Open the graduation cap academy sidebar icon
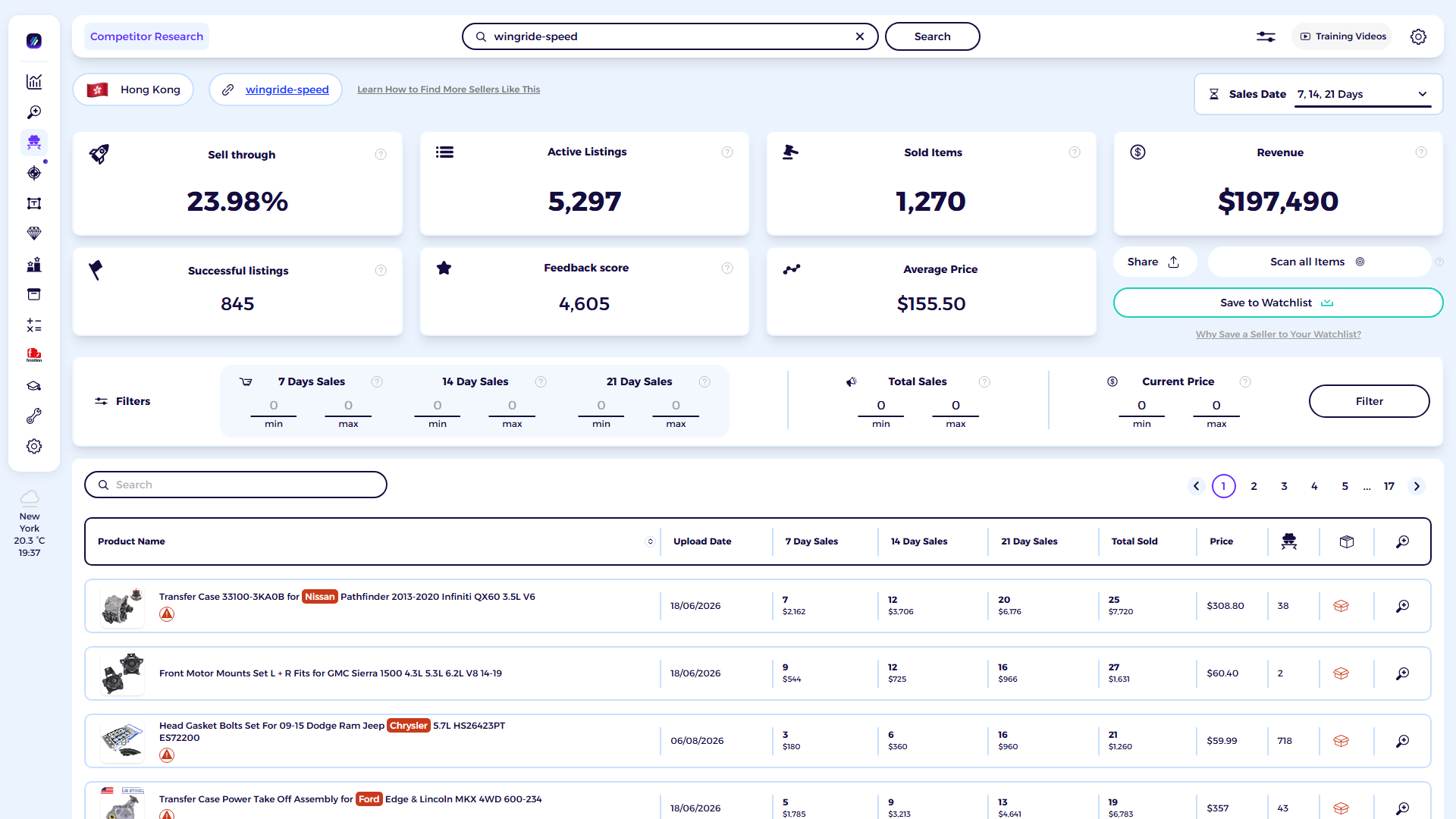 pyautogui.click(x=34, y=386)
